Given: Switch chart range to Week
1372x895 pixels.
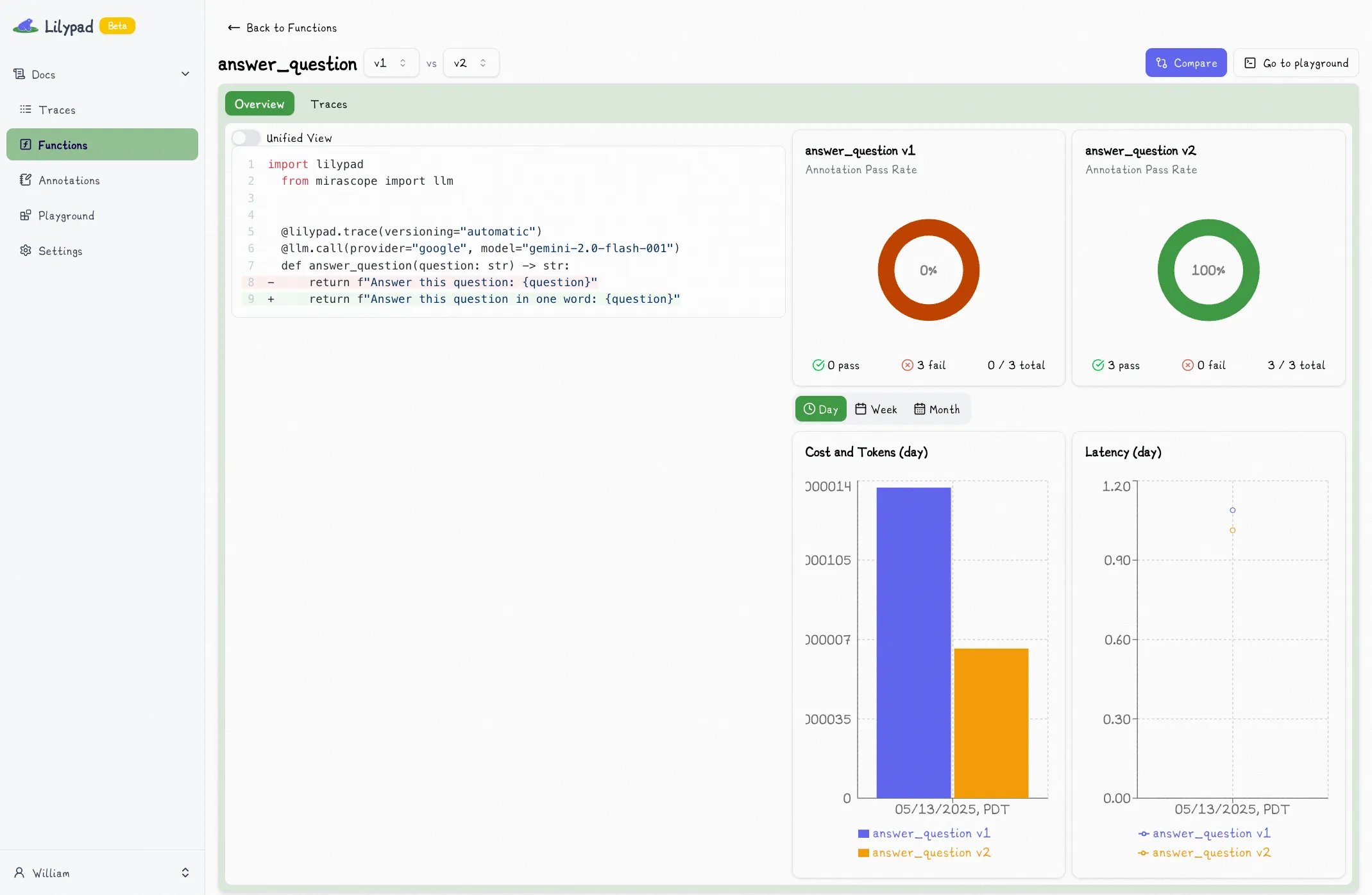Looking at the screenshot, I should click(x=876, y=409).
